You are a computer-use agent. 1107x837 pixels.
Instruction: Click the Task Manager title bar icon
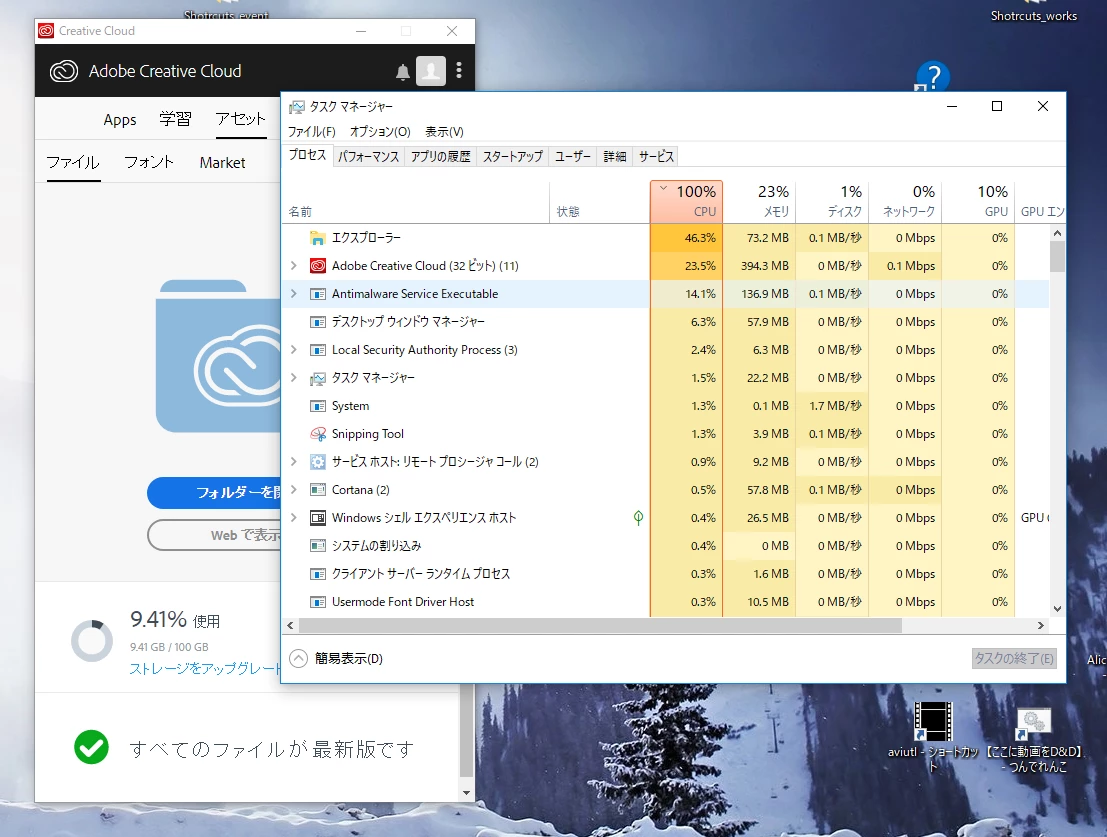297,107
